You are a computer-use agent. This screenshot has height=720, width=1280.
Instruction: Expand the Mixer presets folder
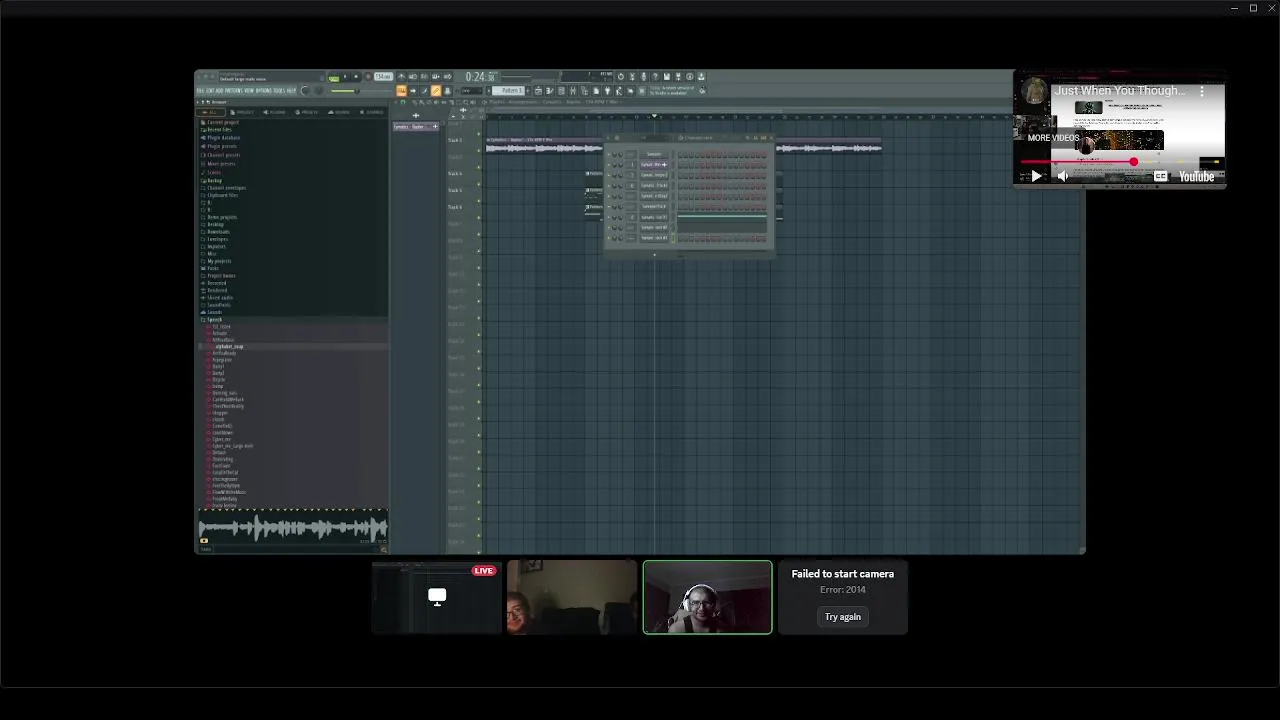220,163
